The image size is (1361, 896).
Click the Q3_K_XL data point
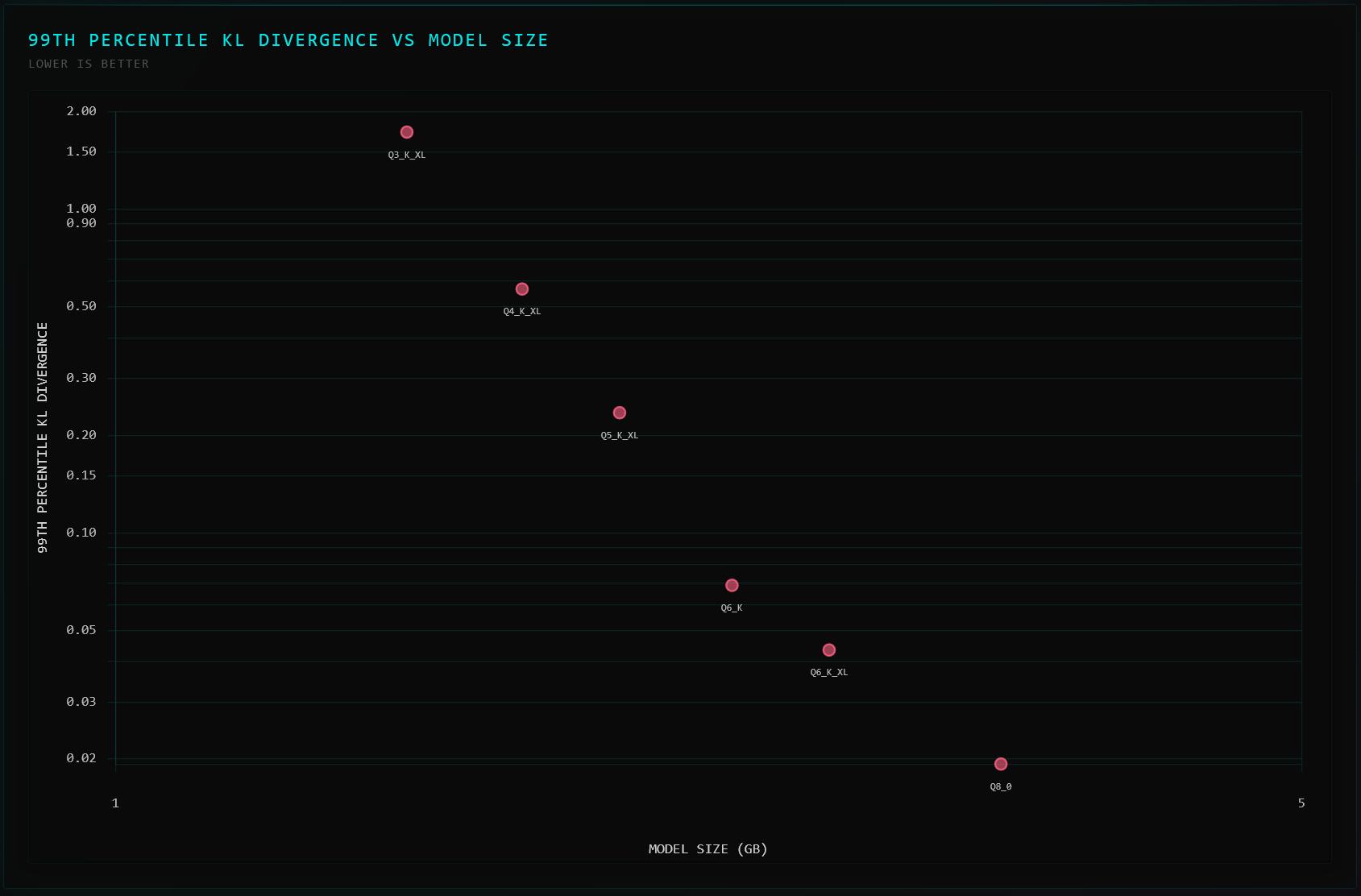click(407, 132)
